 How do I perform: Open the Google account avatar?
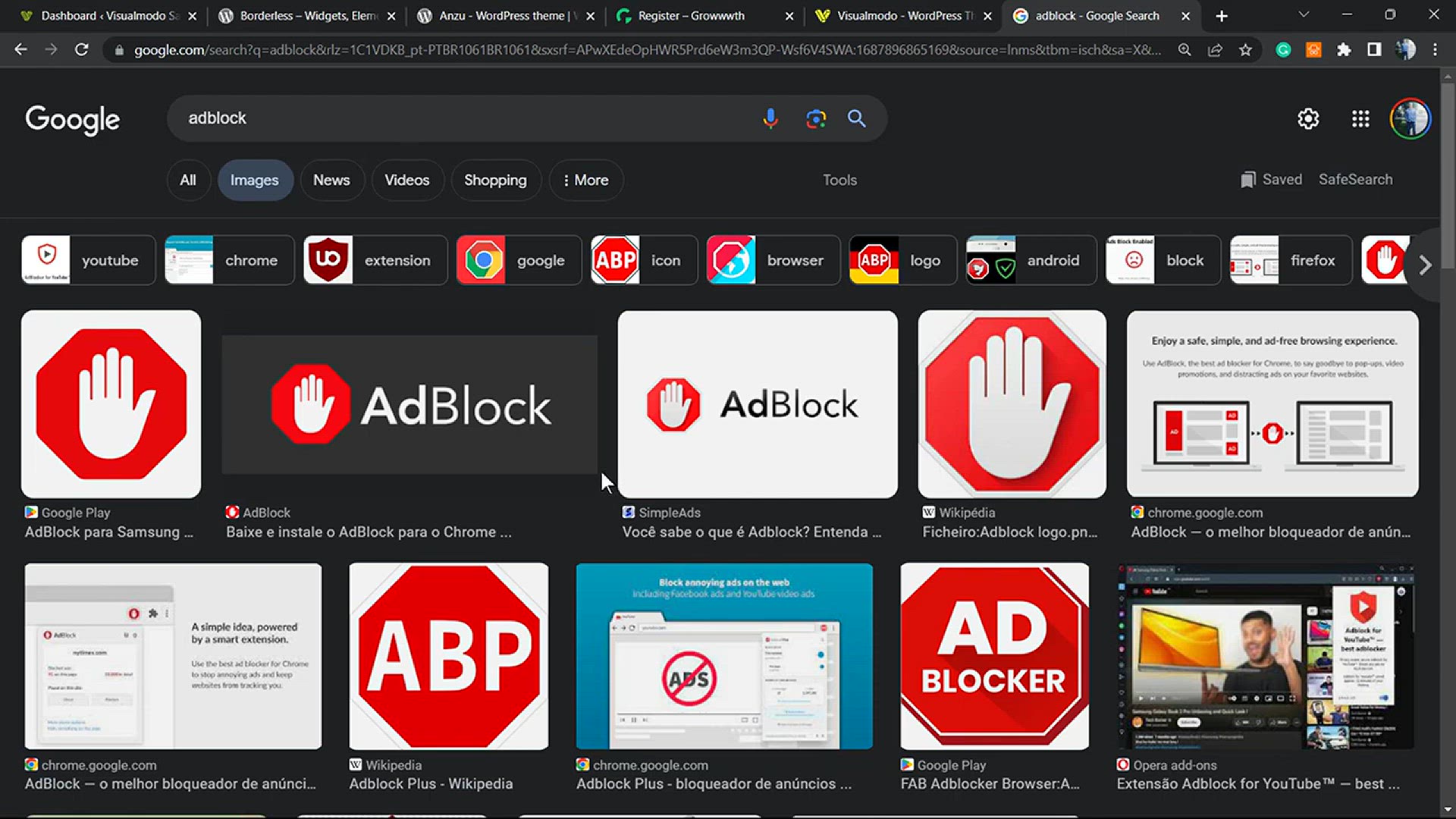[1410, 119]
